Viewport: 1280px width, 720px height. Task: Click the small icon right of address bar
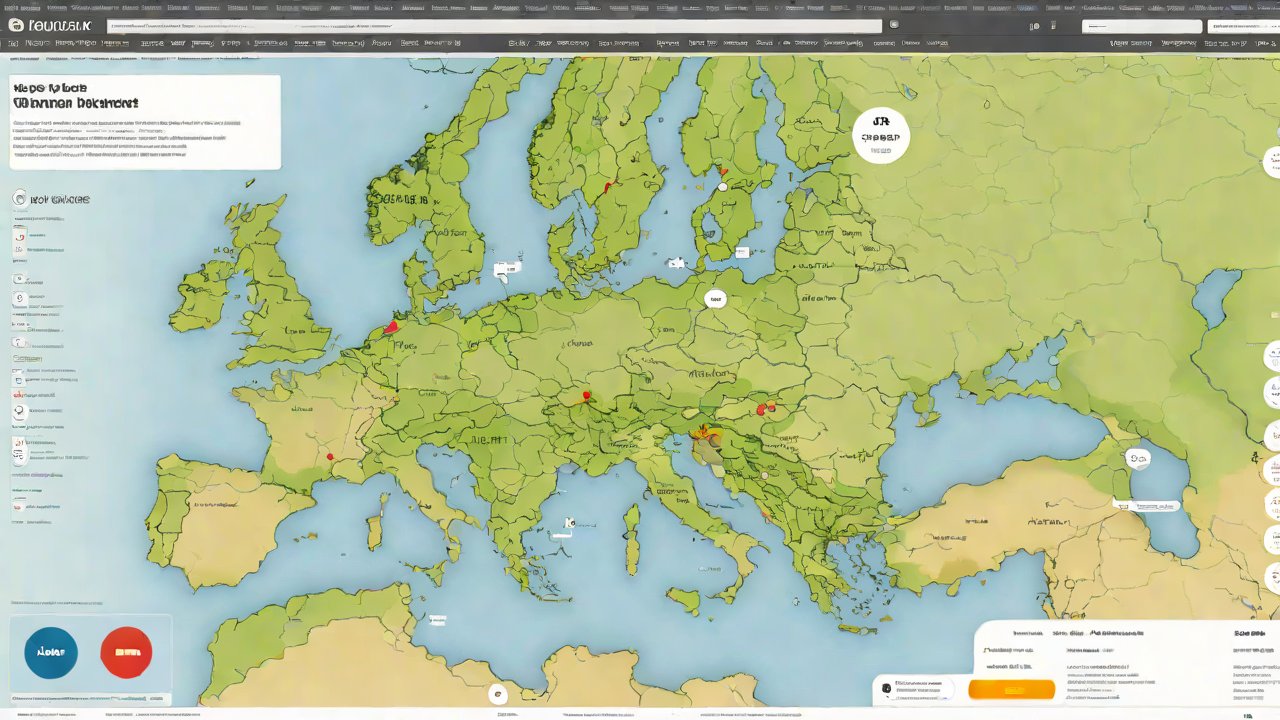coord(894,26)
